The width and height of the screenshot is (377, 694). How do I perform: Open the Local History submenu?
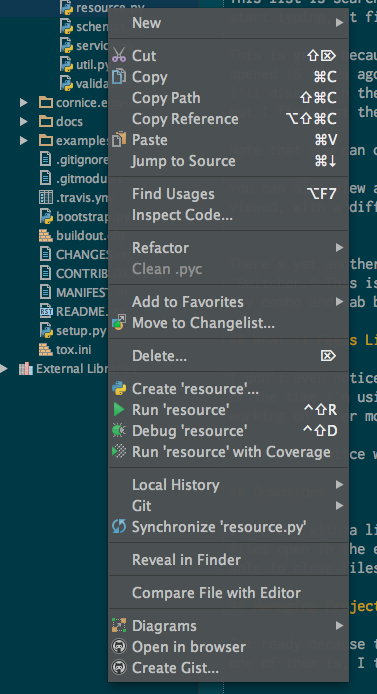228,485
